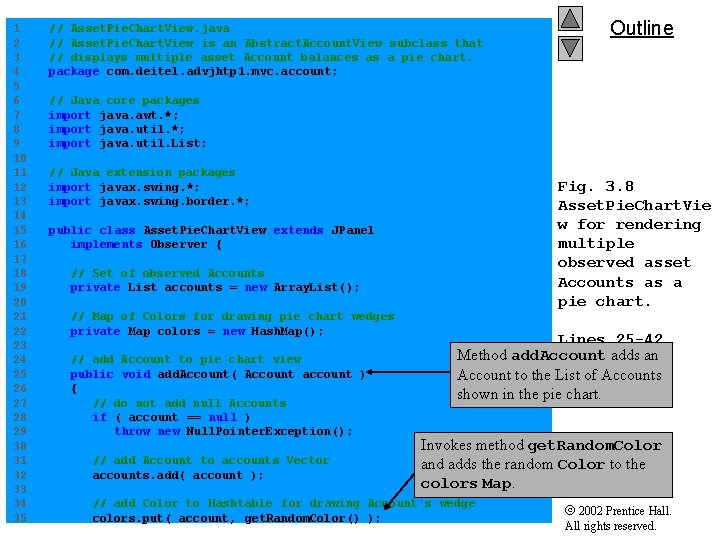Click the 'Method addAccount adds an' callout note

(x=561, y=375)
